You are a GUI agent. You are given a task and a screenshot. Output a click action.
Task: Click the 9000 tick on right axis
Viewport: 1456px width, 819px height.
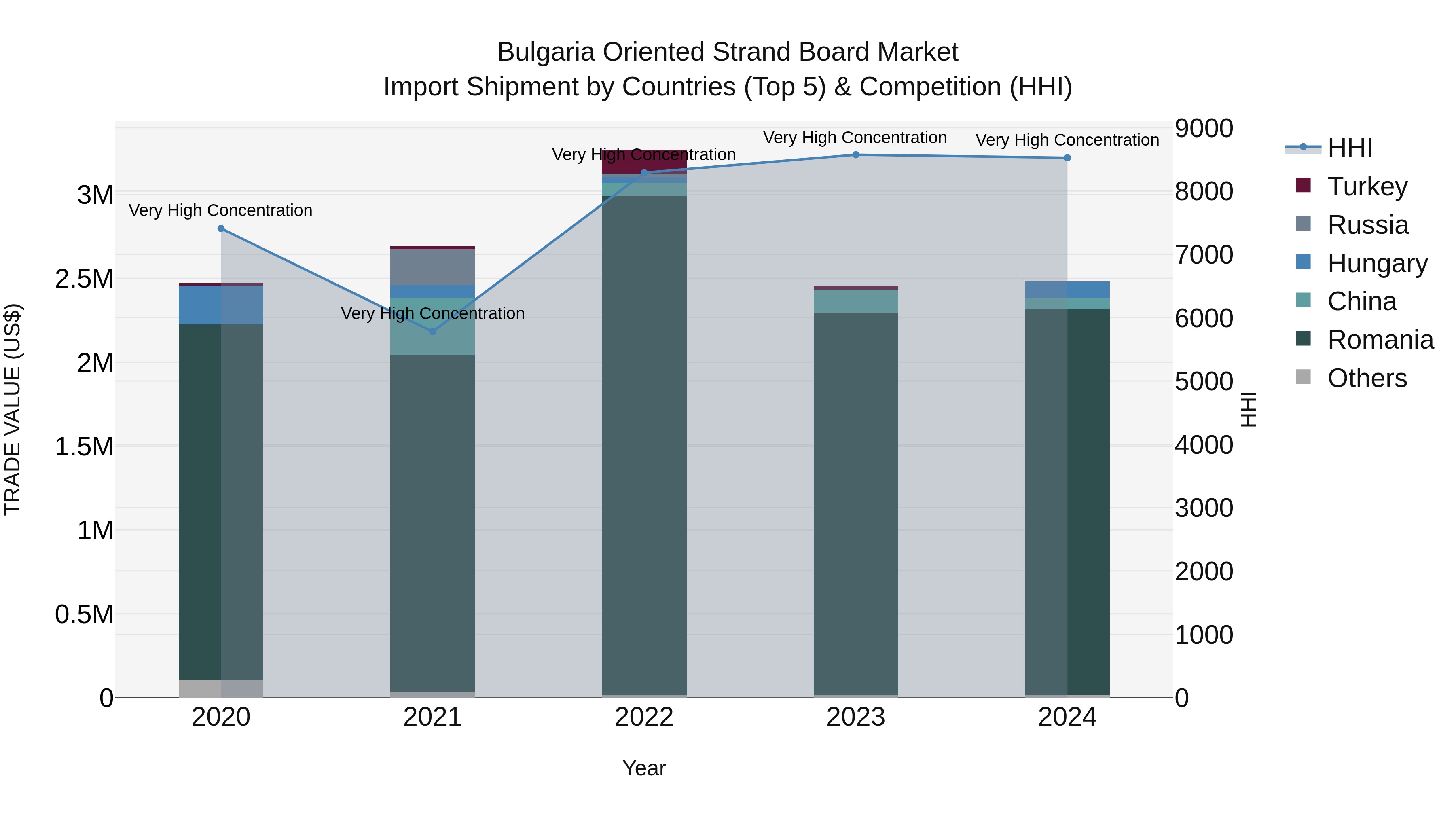coord(1204,128)
